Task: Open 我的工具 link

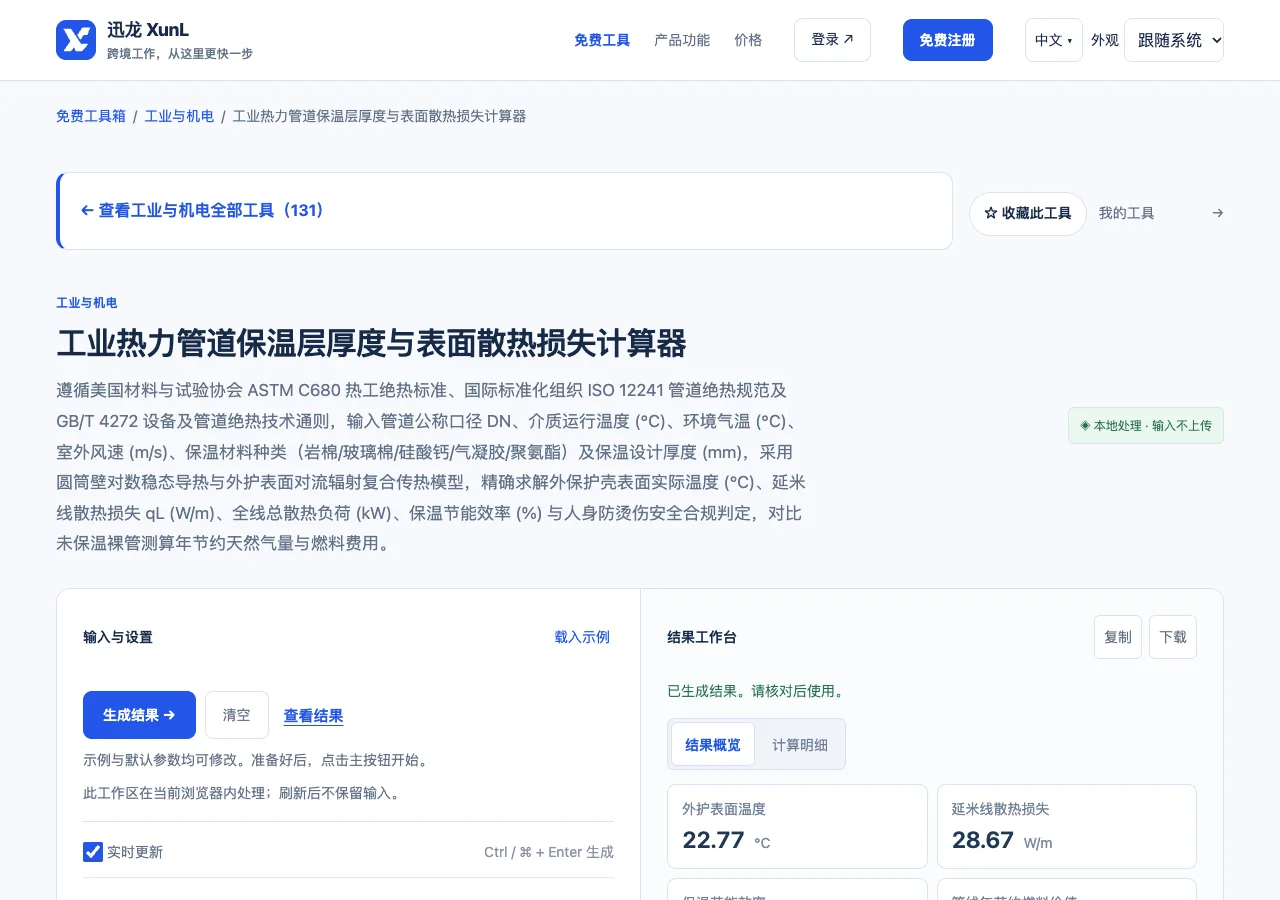Action: 1127,213
